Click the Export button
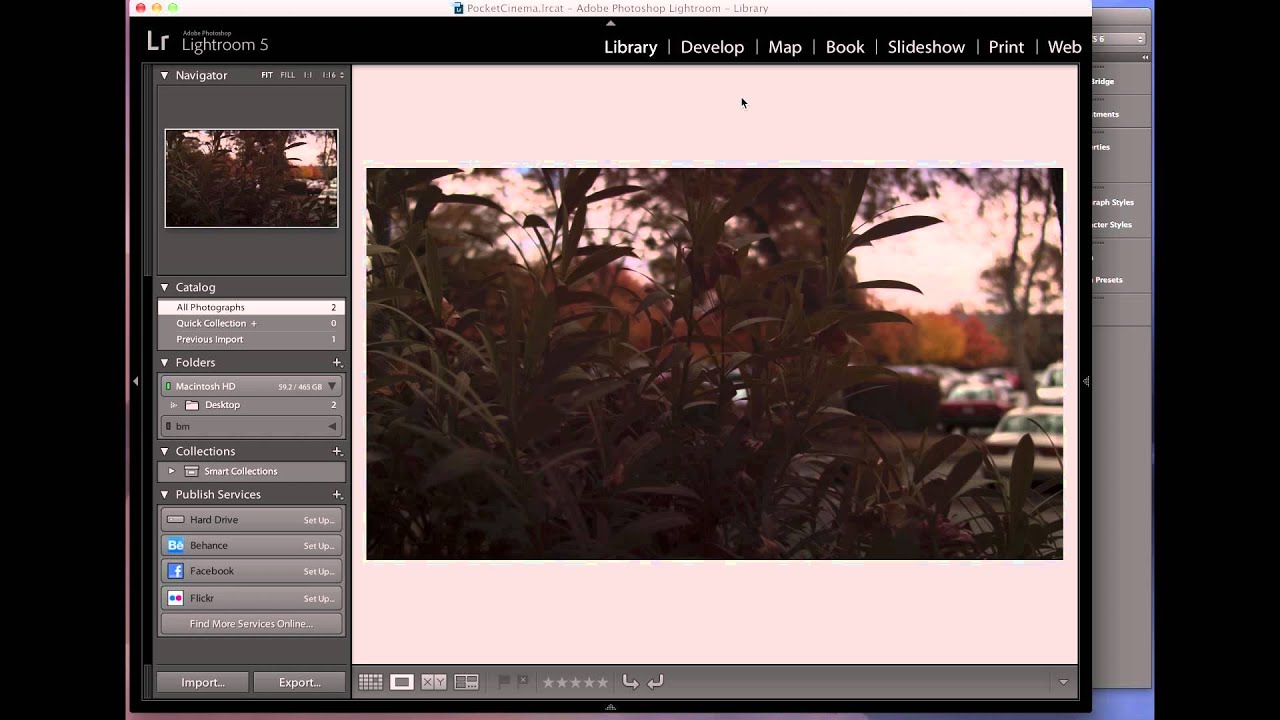Viewport: 1280px width, 720px height. (299, 683)
